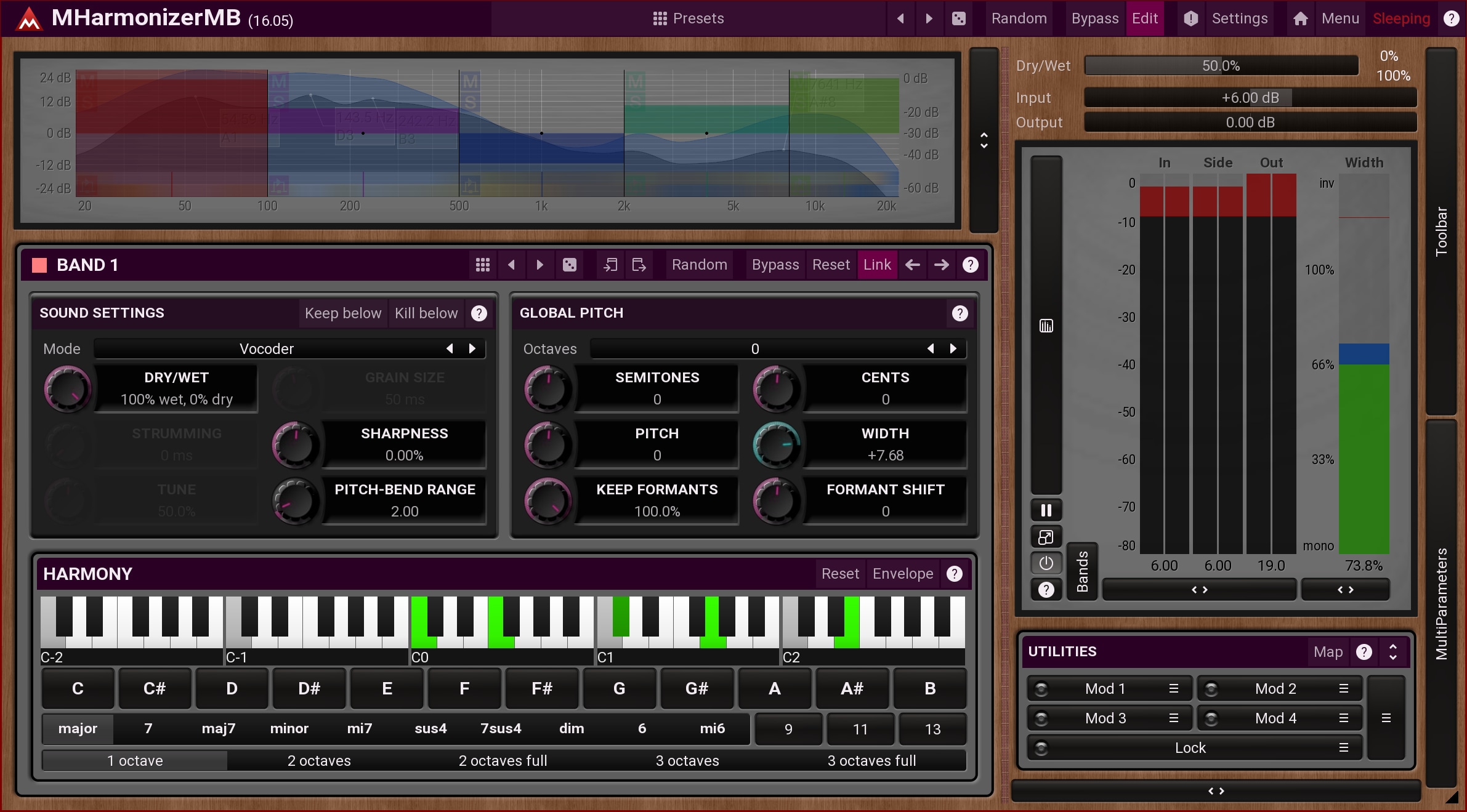Toggle global Bypass
Image resolution: width=1467 pixels, height=812 pixels.
point(1094,18)
